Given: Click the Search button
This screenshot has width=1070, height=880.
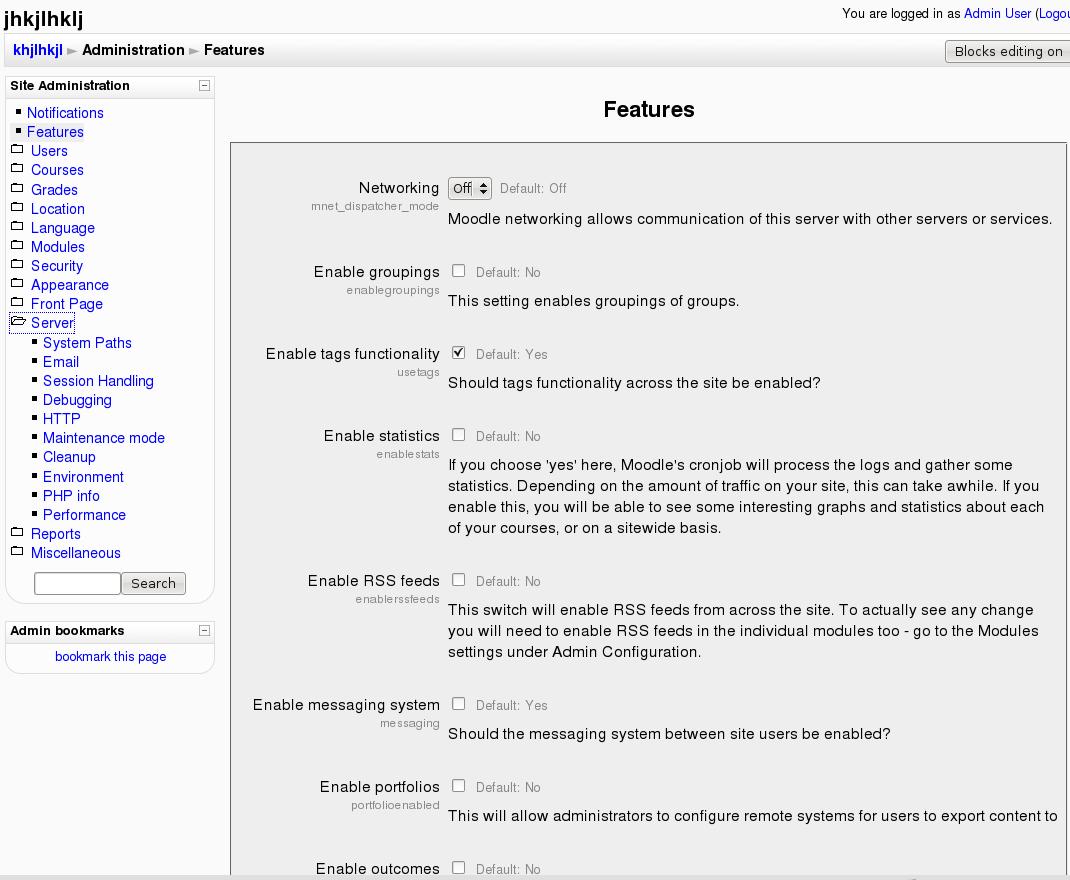Looking at the screenshot, I should coord(154,583).
